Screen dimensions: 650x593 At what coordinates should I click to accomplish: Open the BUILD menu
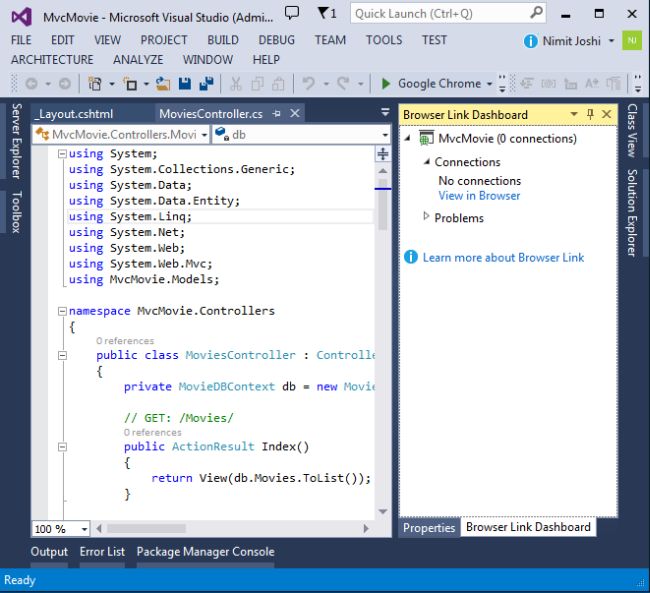(223, 40)
